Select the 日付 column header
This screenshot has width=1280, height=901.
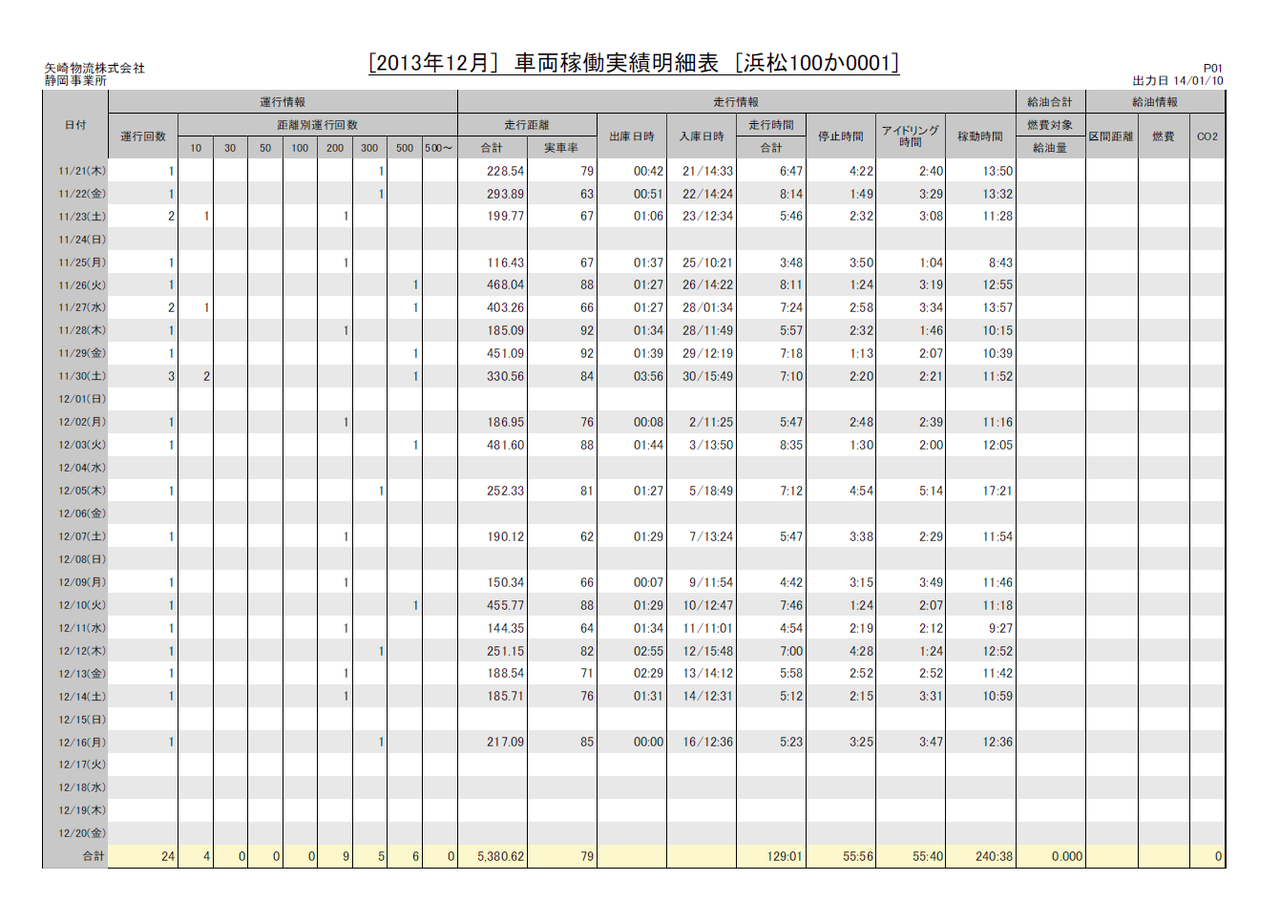click(x=74, y=125)
